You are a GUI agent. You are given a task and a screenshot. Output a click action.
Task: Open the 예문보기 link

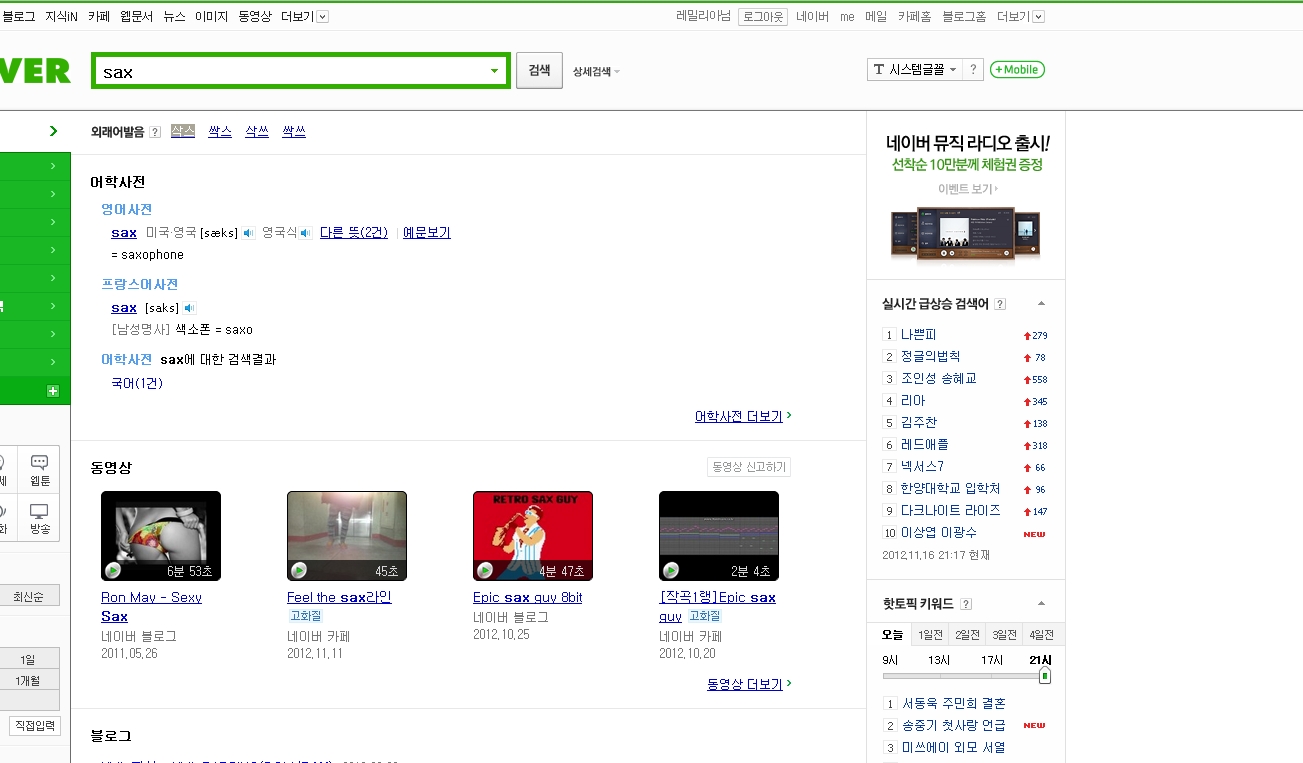427,232
